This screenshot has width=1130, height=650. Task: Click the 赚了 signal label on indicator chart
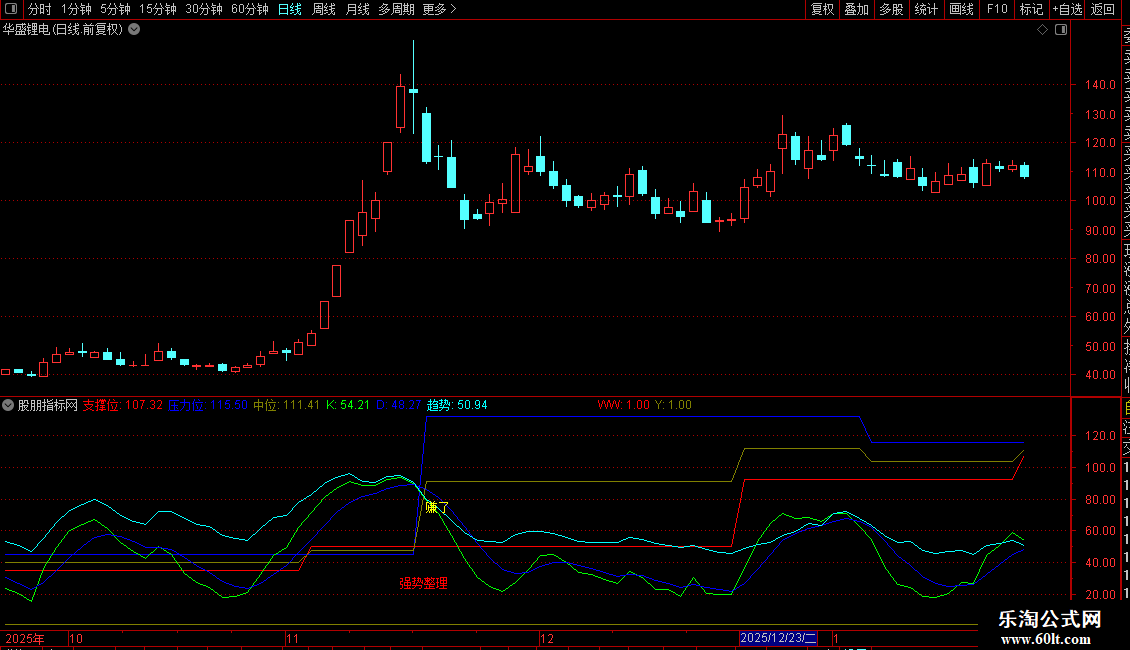(x=437, y=507)
